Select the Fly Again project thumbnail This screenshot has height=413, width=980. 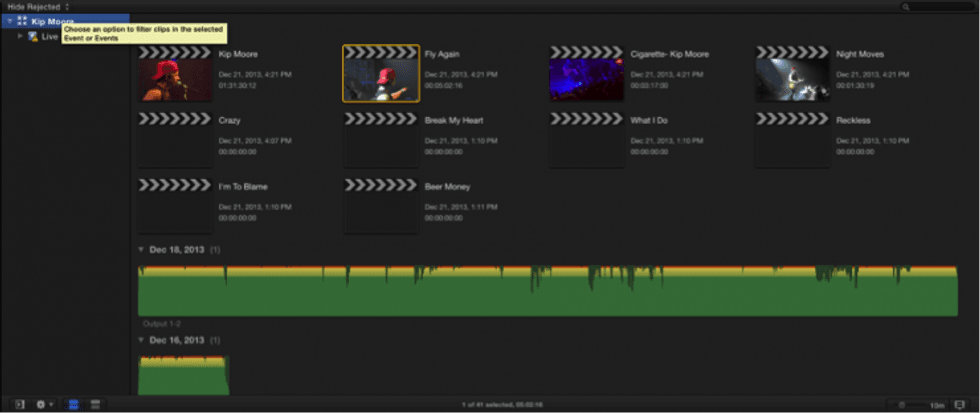381,74
